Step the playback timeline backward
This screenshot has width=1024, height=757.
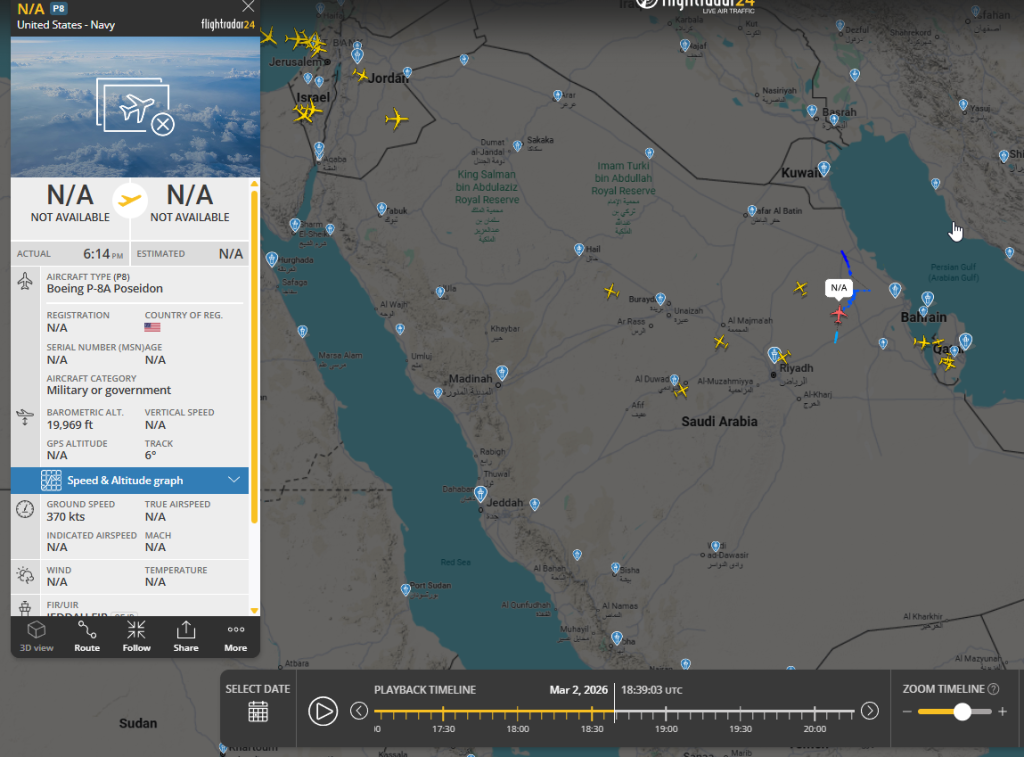pos(359,711)
